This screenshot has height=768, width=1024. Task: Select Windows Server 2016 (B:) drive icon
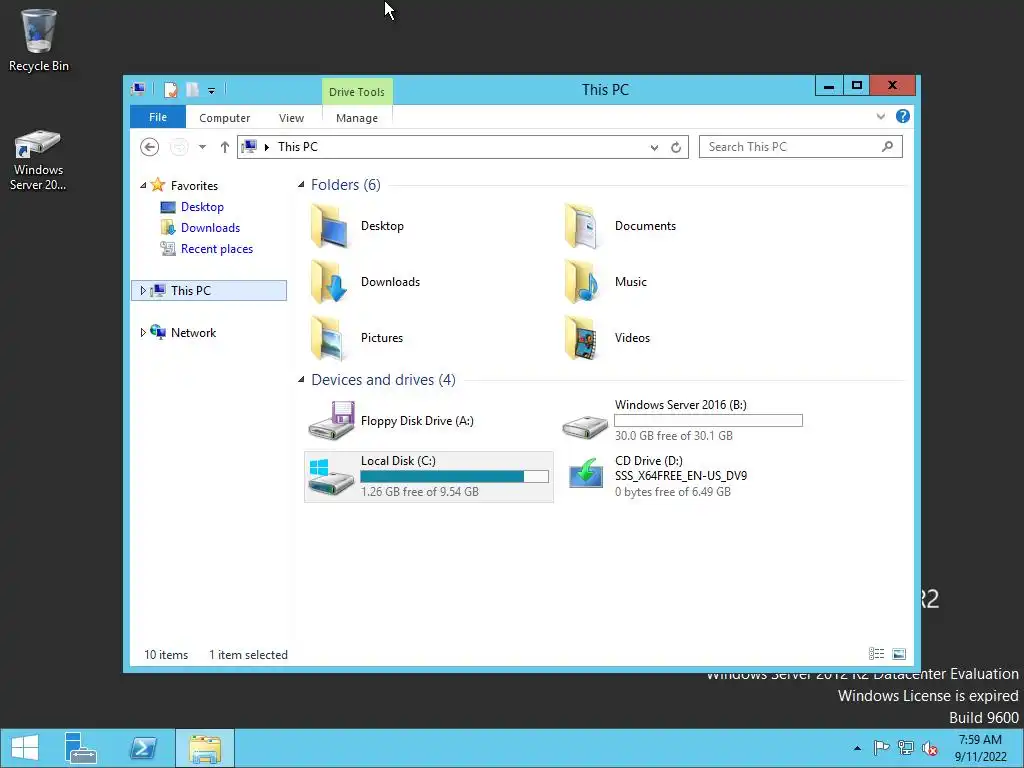[x=585, y=426]
